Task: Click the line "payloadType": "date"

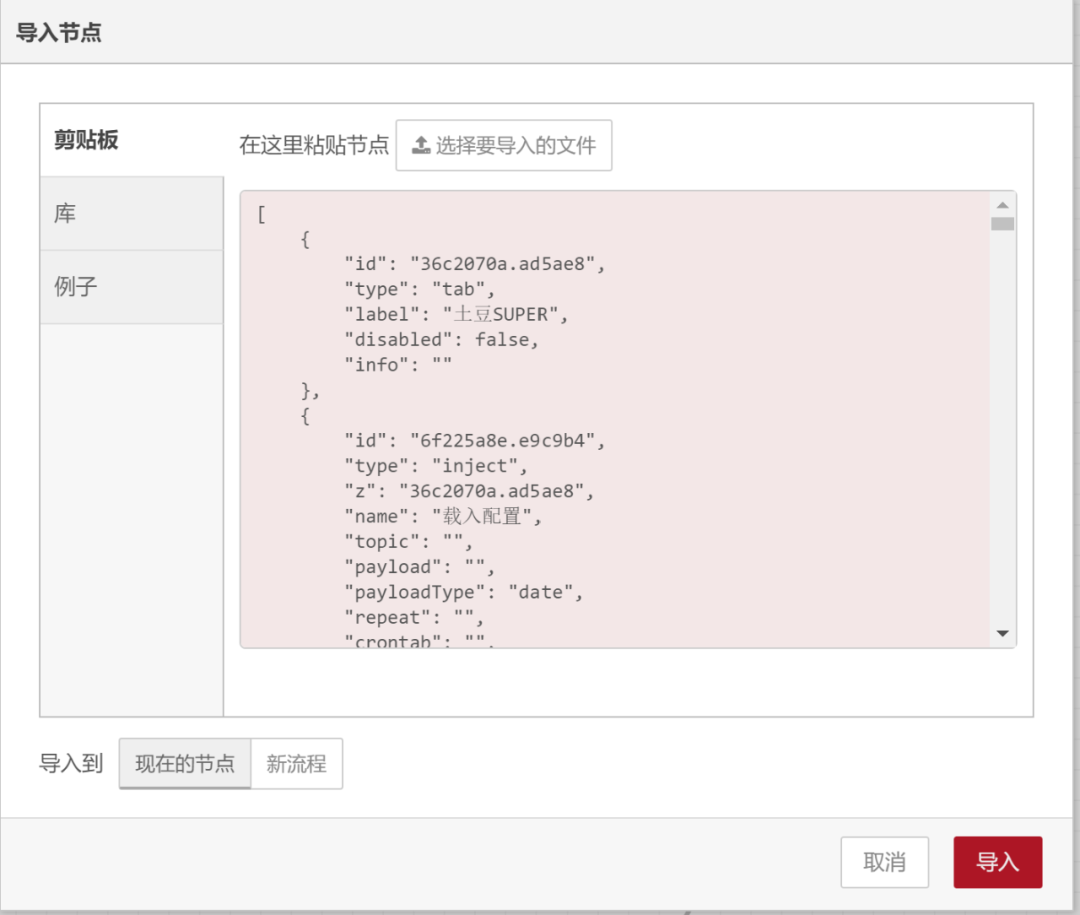Action: [464, 592]
